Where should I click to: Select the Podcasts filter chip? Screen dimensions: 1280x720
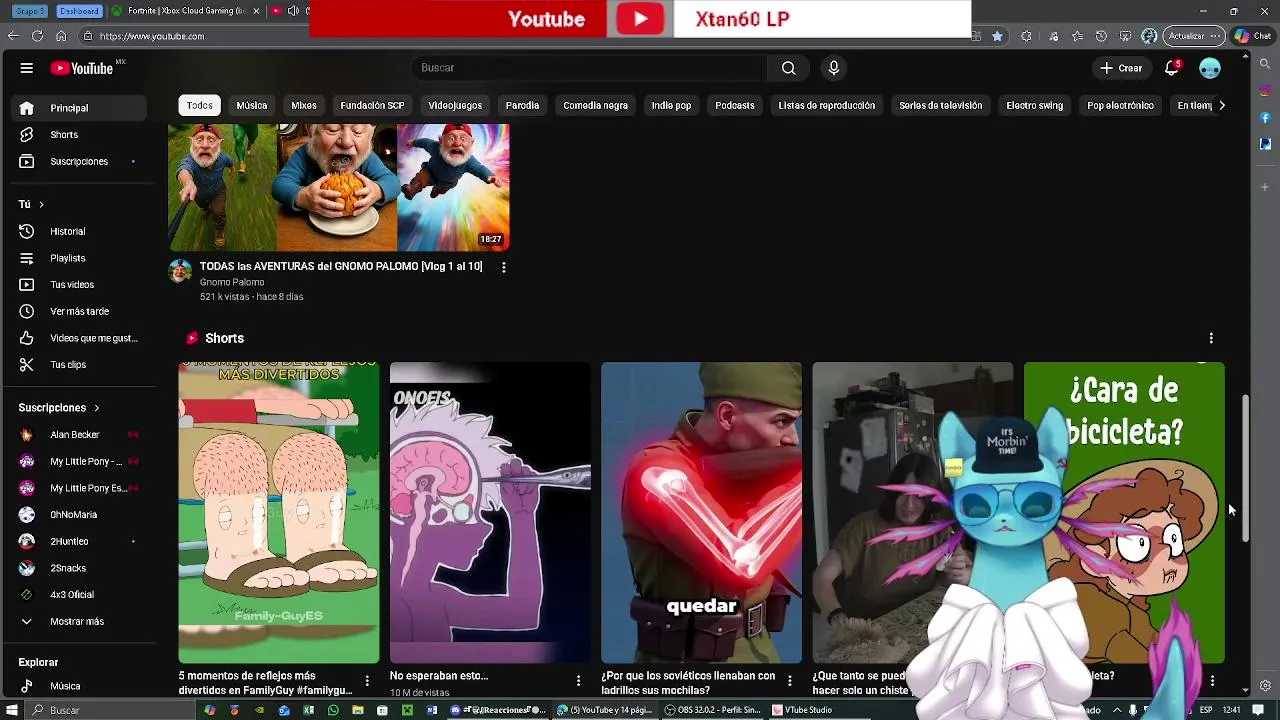point(735,105)
